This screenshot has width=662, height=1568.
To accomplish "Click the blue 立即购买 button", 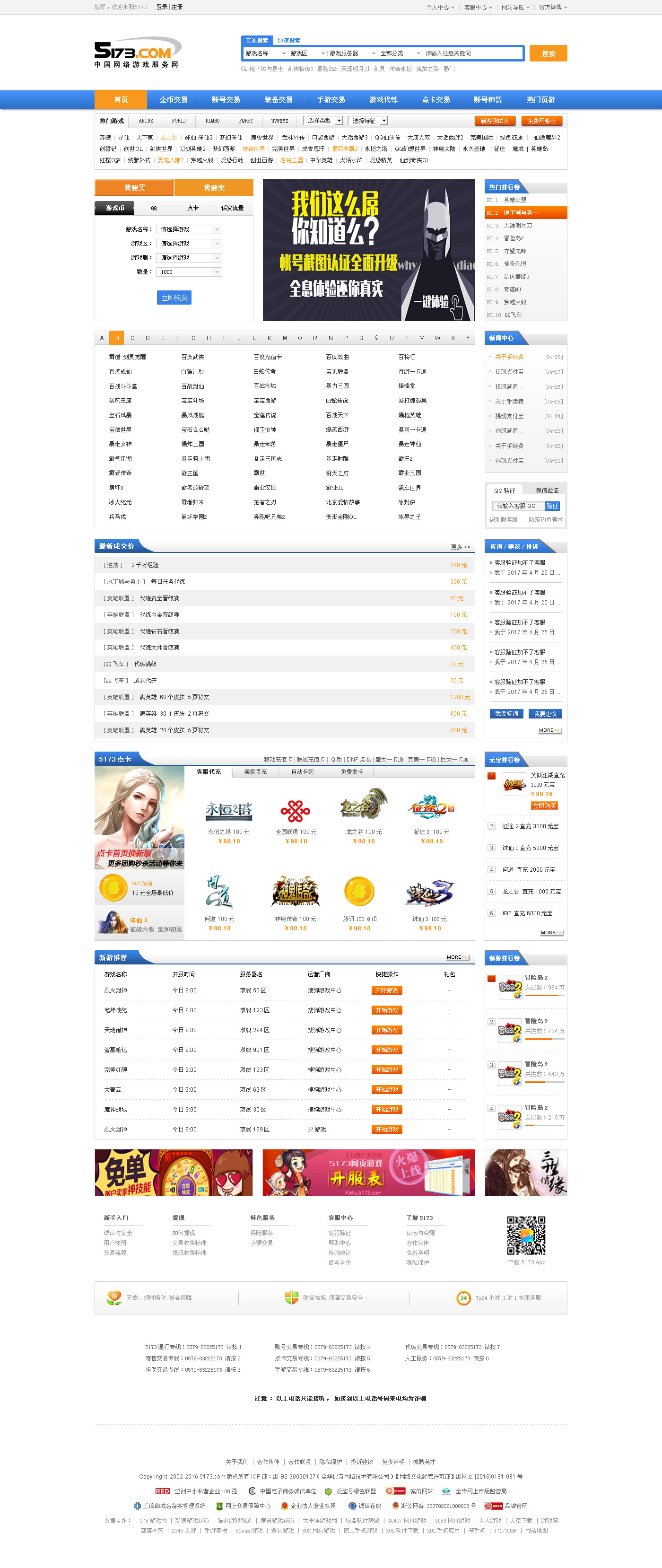I will tap(174, 298).
